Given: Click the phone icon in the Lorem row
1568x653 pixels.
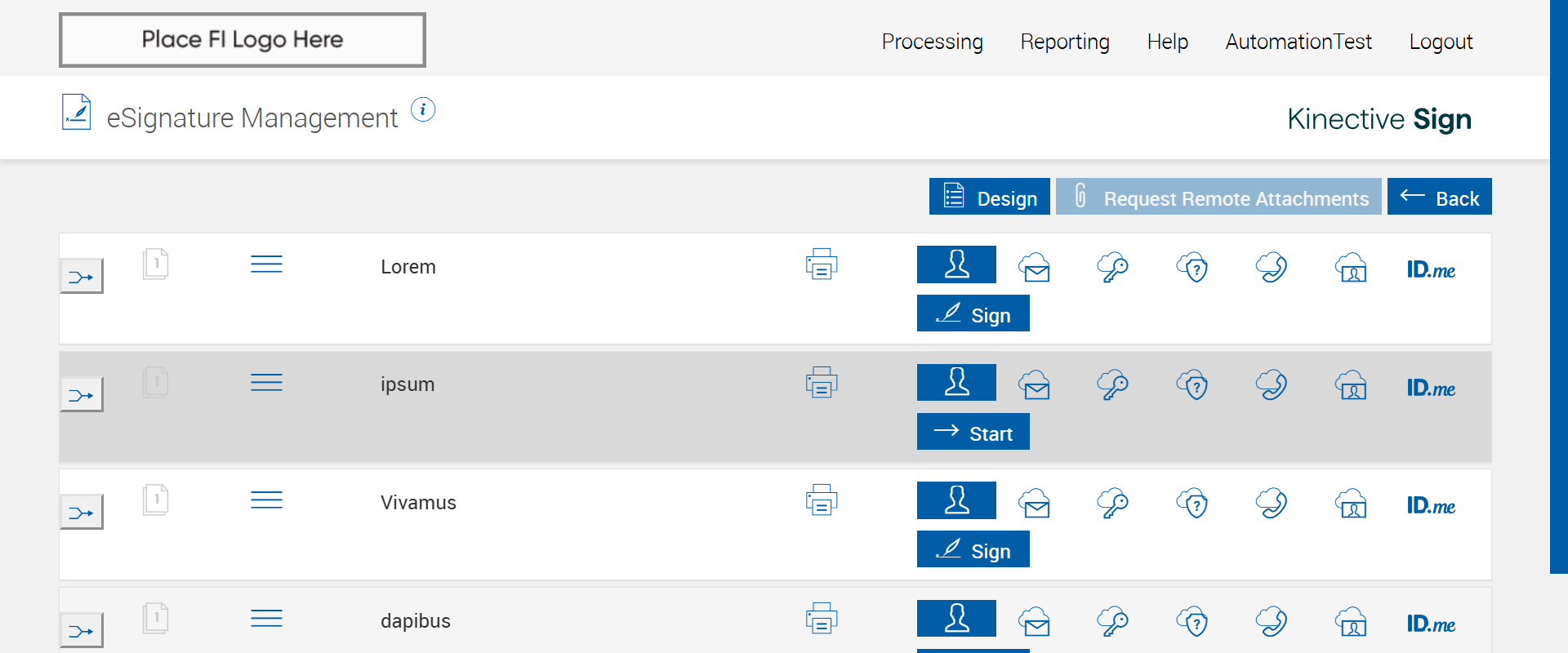Looking at the screenshot, I should (x=1272, y=268).
